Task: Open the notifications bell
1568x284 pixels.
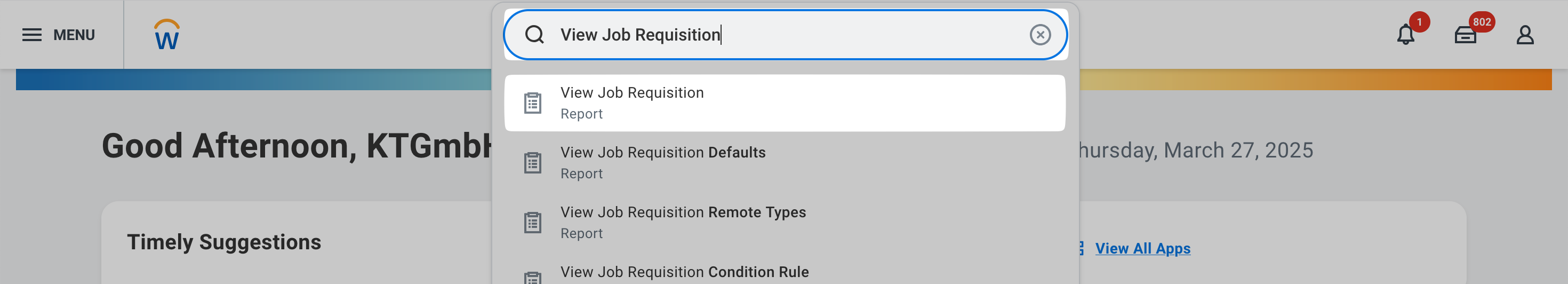Action: click(x=1405, y=35)
